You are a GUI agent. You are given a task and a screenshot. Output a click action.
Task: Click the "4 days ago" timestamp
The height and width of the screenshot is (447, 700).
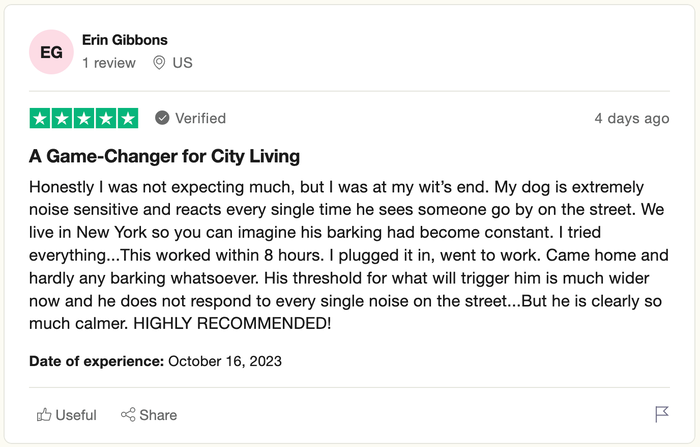[x=631, y=118]
